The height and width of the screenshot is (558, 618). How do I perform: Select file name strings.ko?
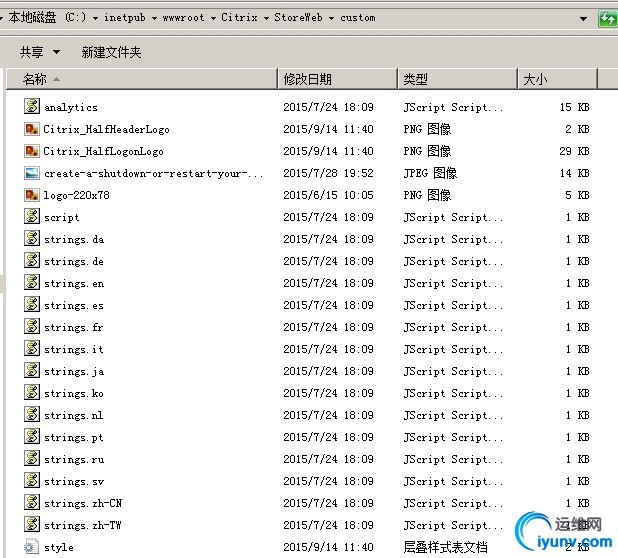(74, 393)
